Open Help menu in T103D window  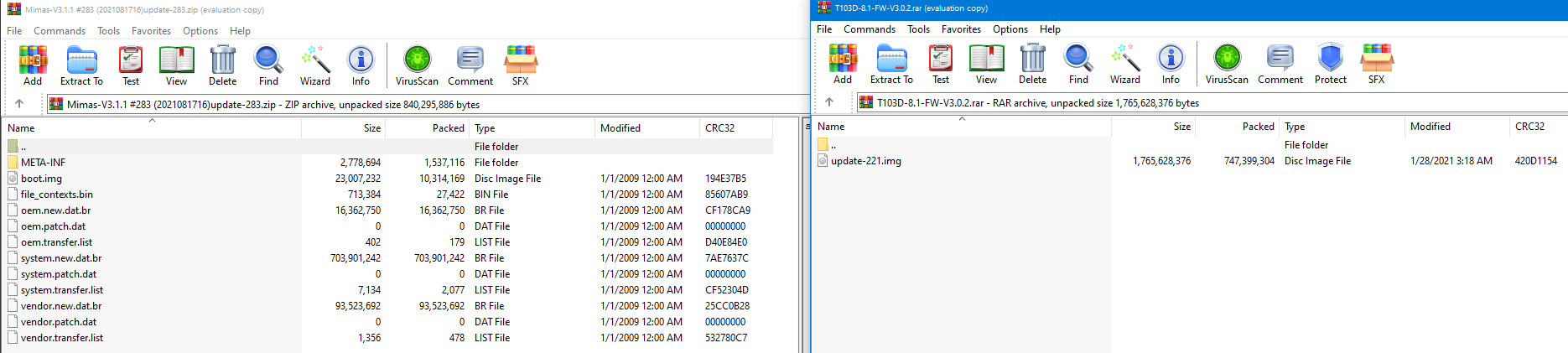pyautogui.click(x=1050, y=29)
